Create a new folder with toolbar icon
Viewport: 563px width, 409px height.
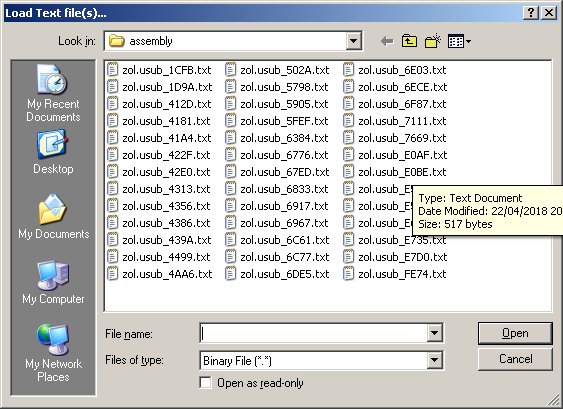(x=433, y=41)
